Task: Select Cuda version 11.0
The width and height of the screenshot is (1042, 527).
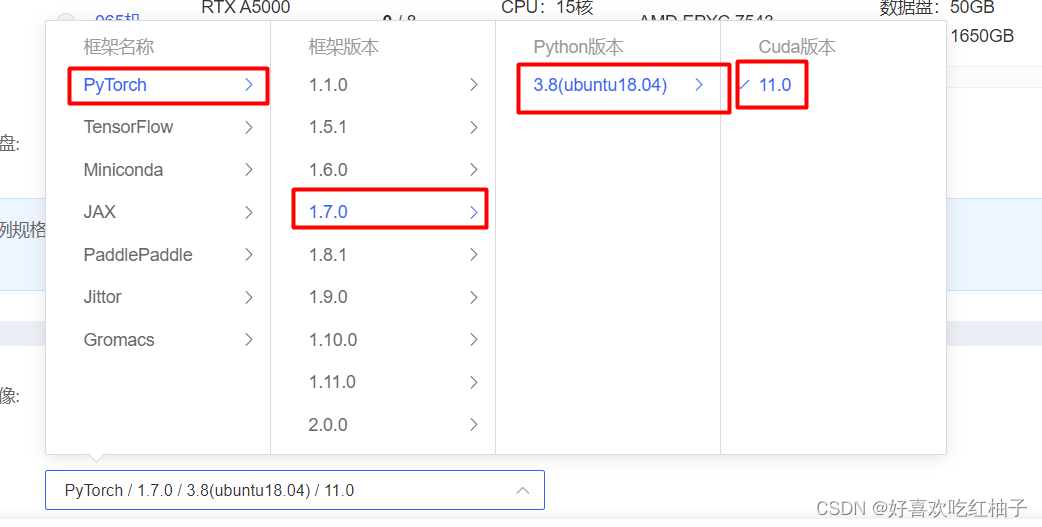Action: coord(833,85)
